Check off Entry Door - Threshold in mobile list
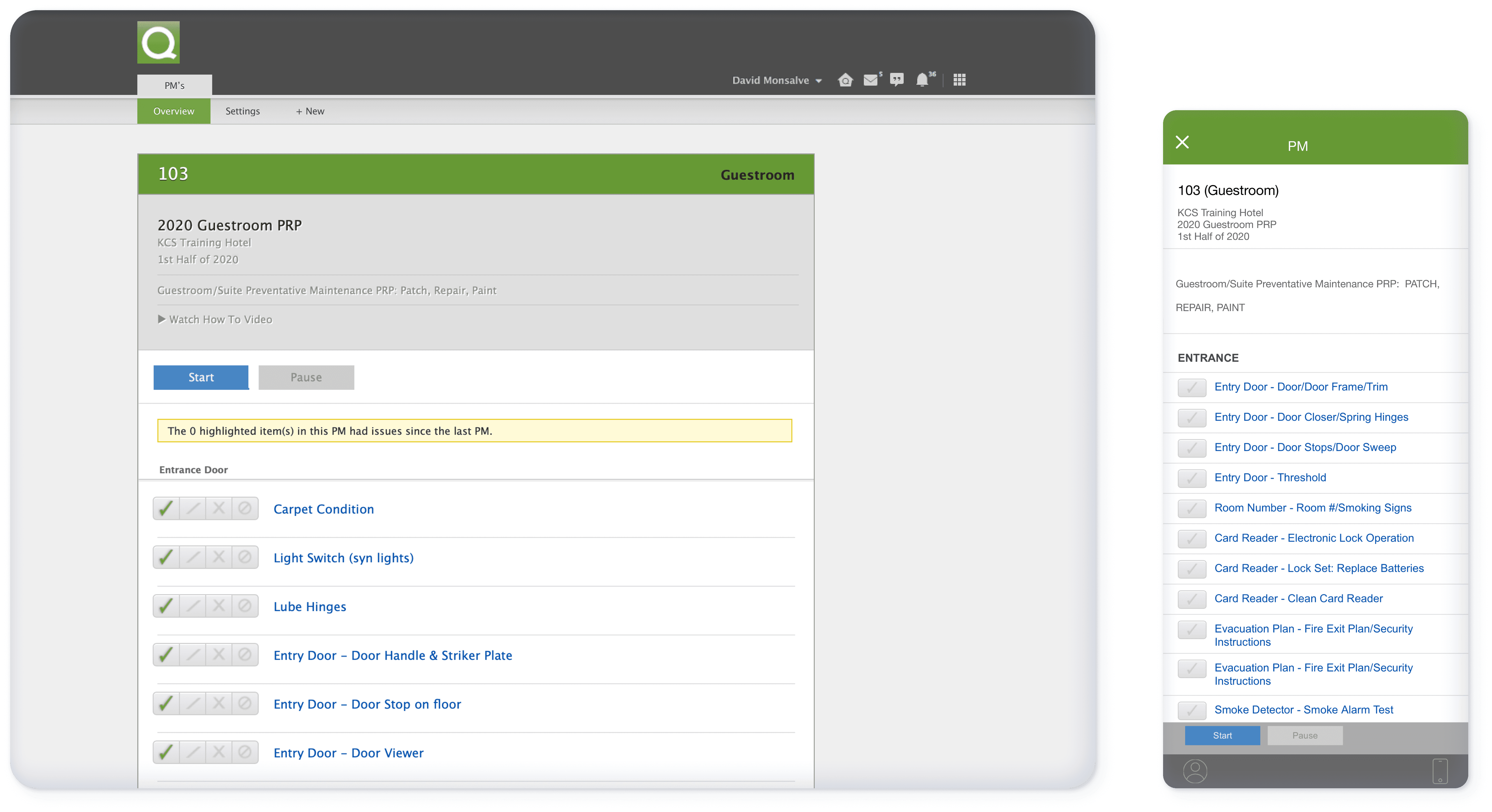Screen dimensions: 1492x812 click(x=1191, y=478)
